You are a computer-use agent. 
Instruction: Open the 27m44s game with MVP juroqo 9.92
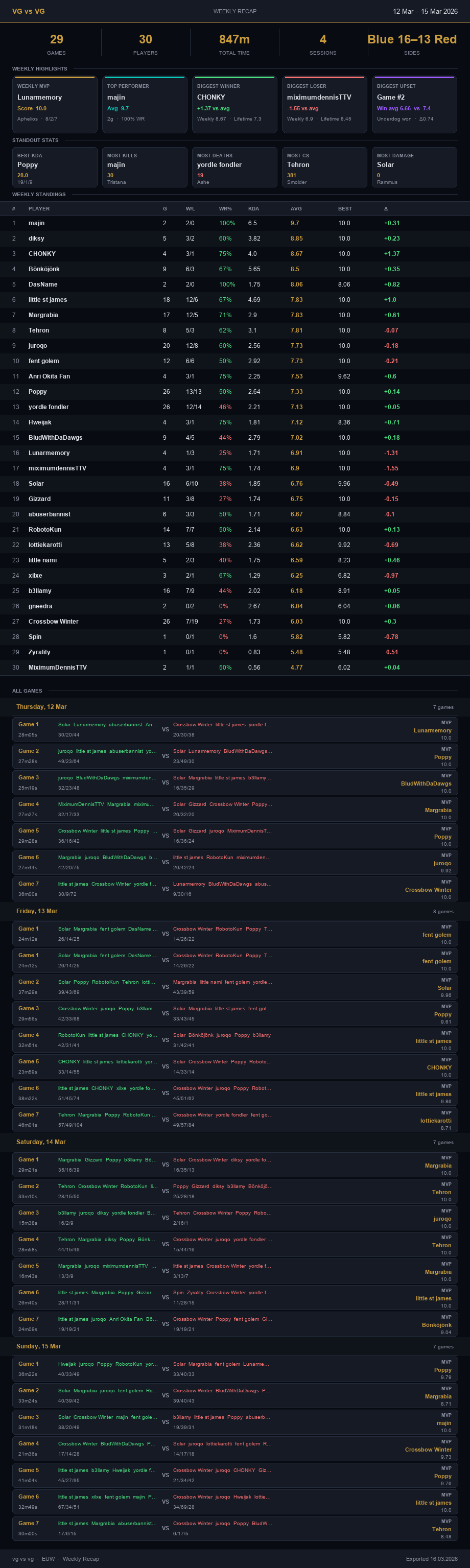235,862
